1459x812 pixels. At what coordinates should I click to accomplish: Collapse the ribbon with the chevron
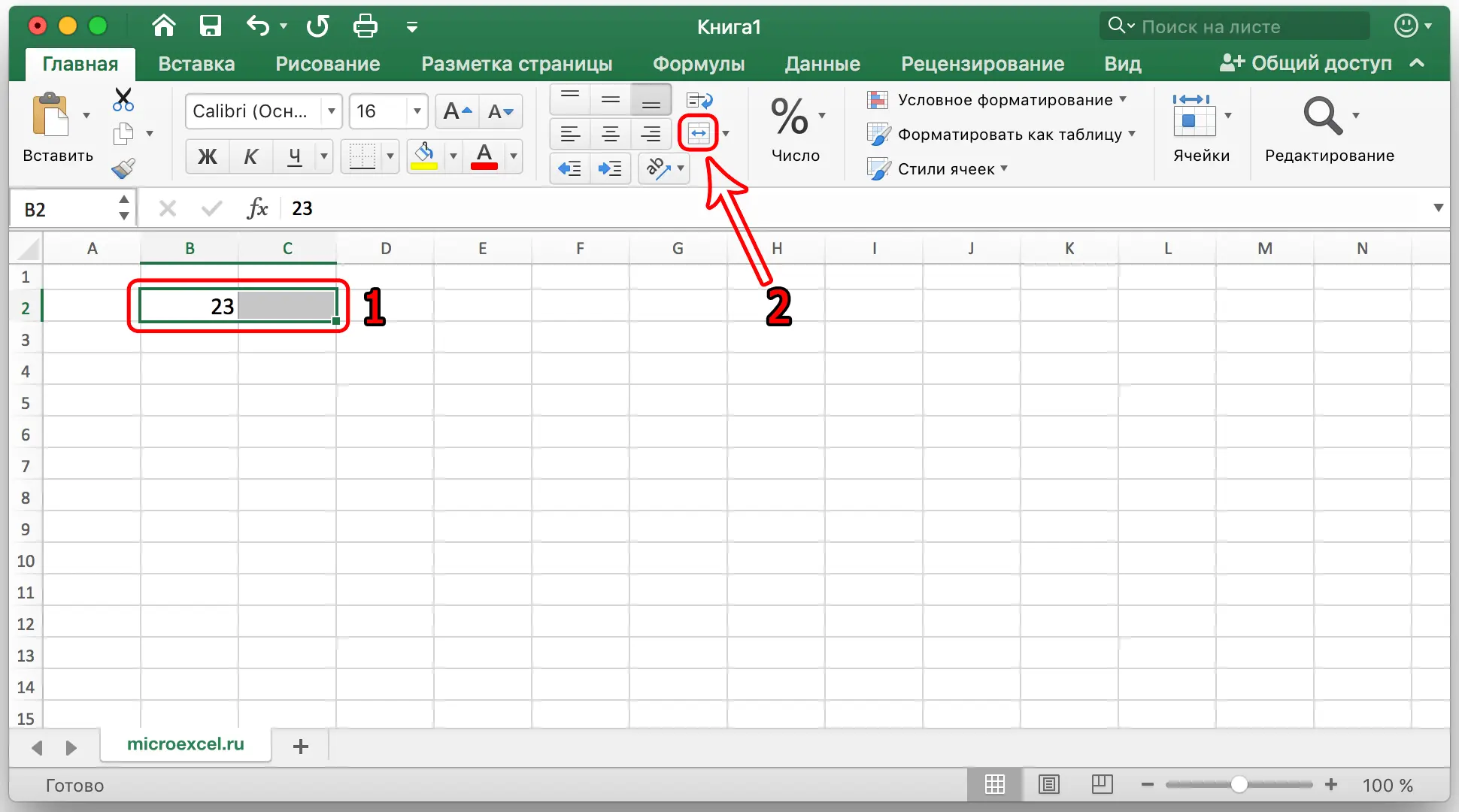point(1418,64)
